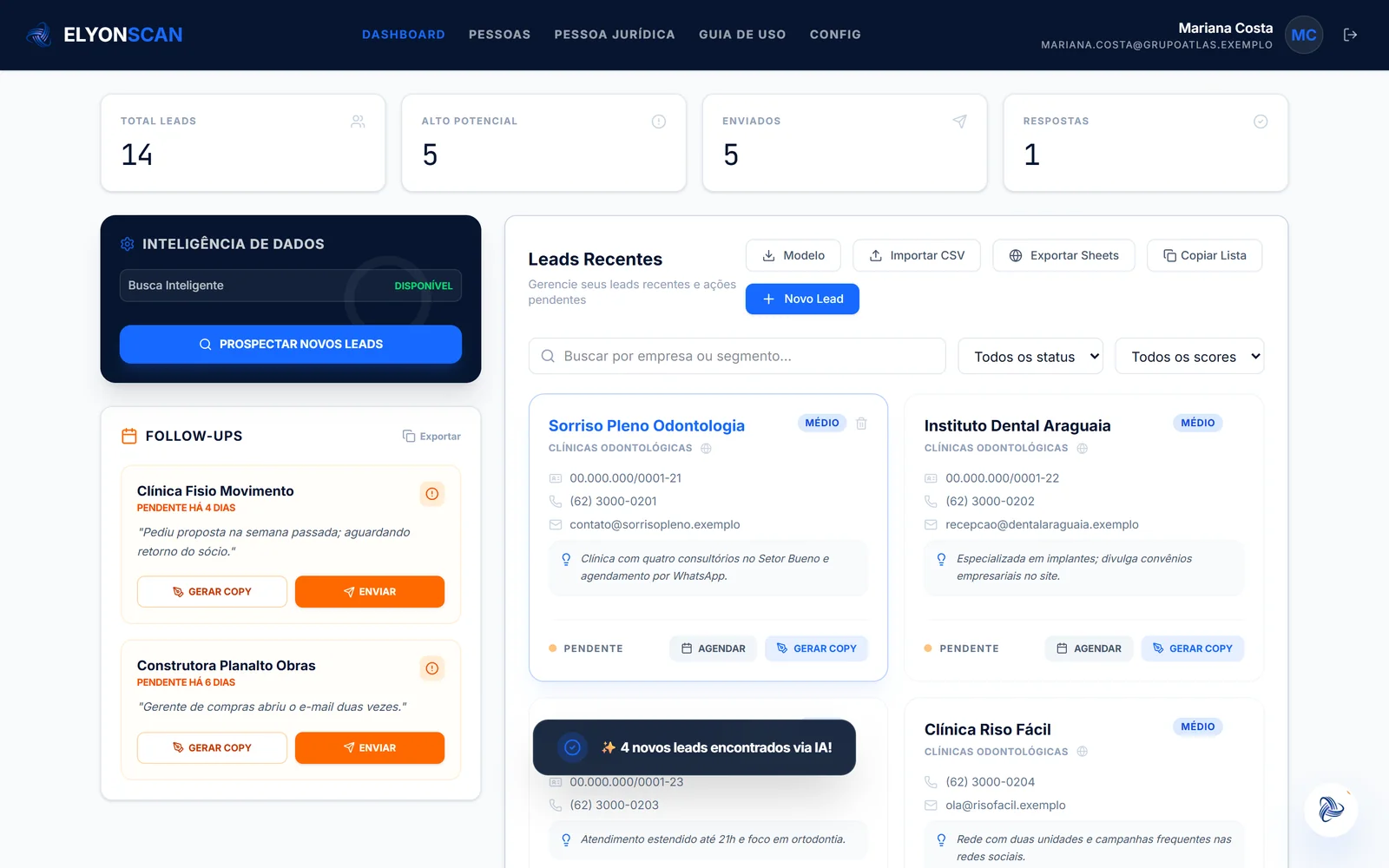Click the Enviados paper plane icon
Viewport: 1389px width, 868px height.
click(959, 122)
